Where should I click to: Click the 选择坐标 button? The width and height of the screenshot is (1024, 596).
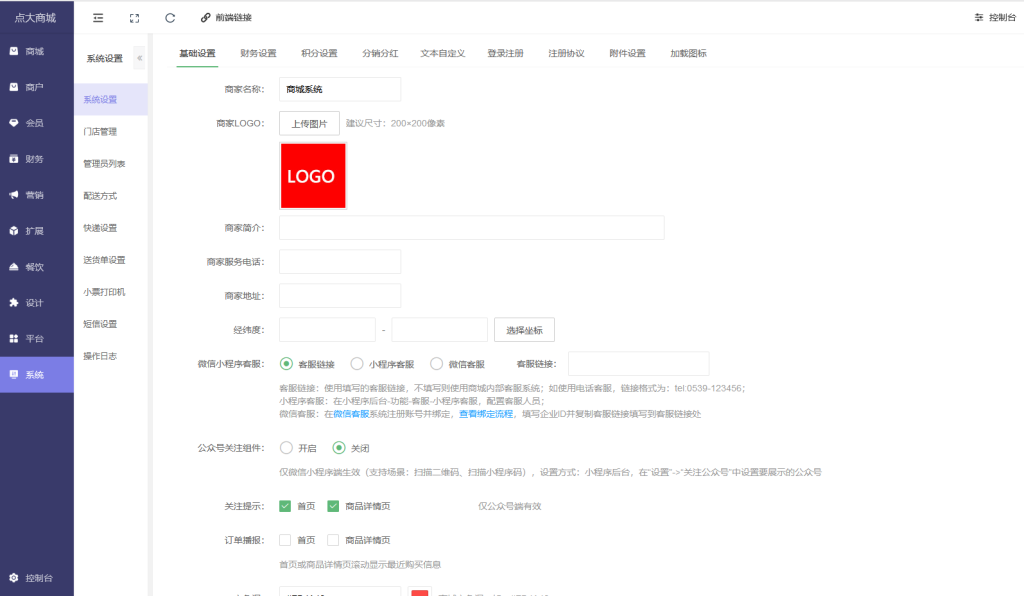[524, 330]
